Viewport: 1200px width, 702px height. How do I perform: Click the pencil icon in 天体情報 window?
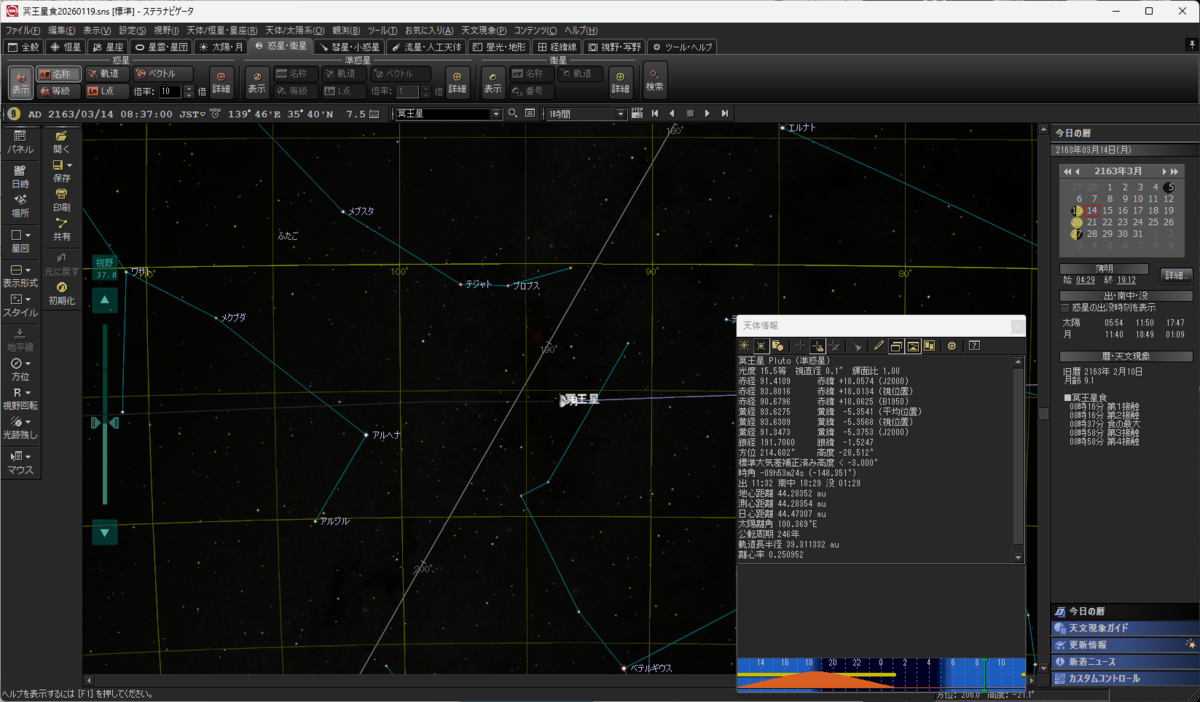click(878, 345)
